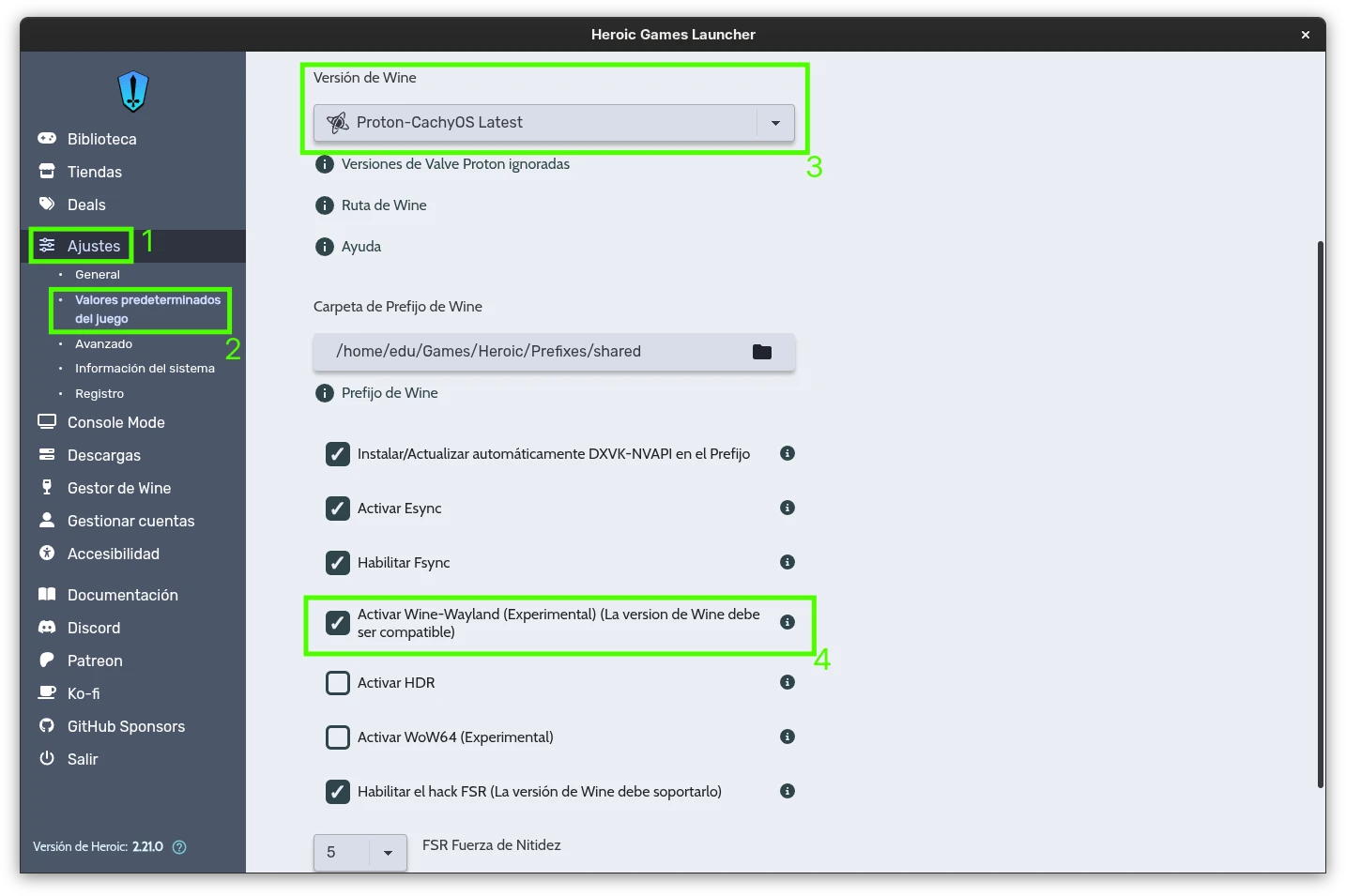Screen dimensions: 1346x896
Task: Click the Heroic version help icon
Action: (x=179, y=846)
